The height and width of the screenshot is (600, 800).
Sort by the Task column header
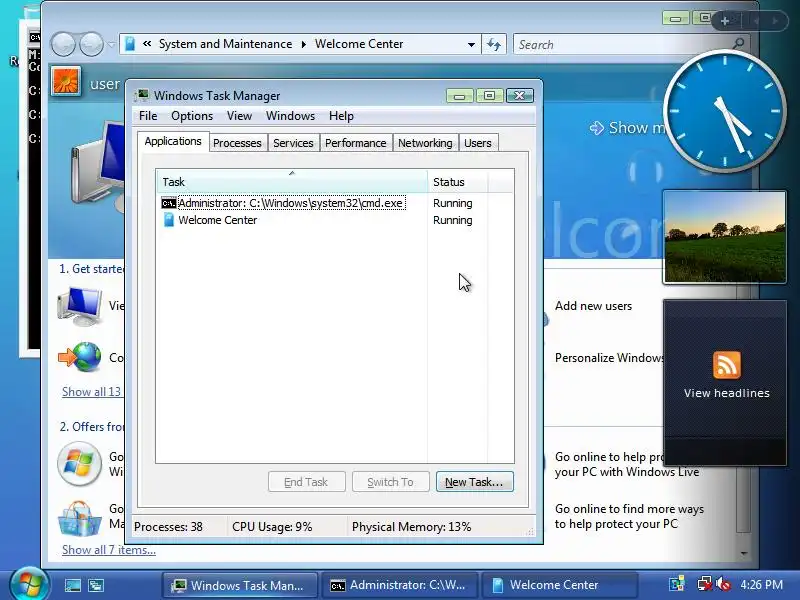coord(291,182)
